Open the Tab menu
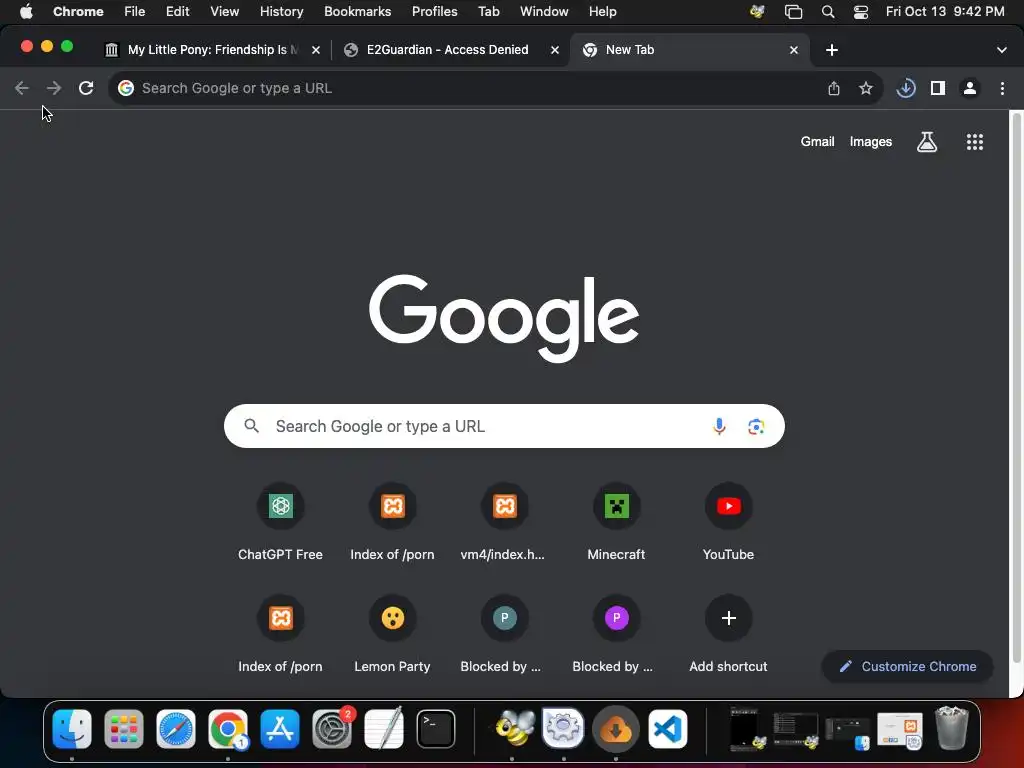Viewport: 1024px width, 768px height. click(x=488, y=12)
